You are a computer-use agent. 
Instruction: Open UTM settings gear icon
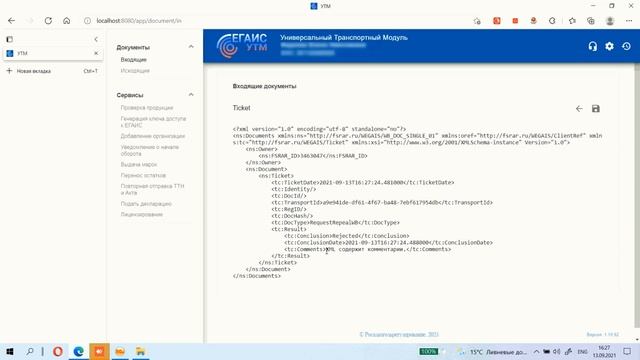tap(609, 46)
